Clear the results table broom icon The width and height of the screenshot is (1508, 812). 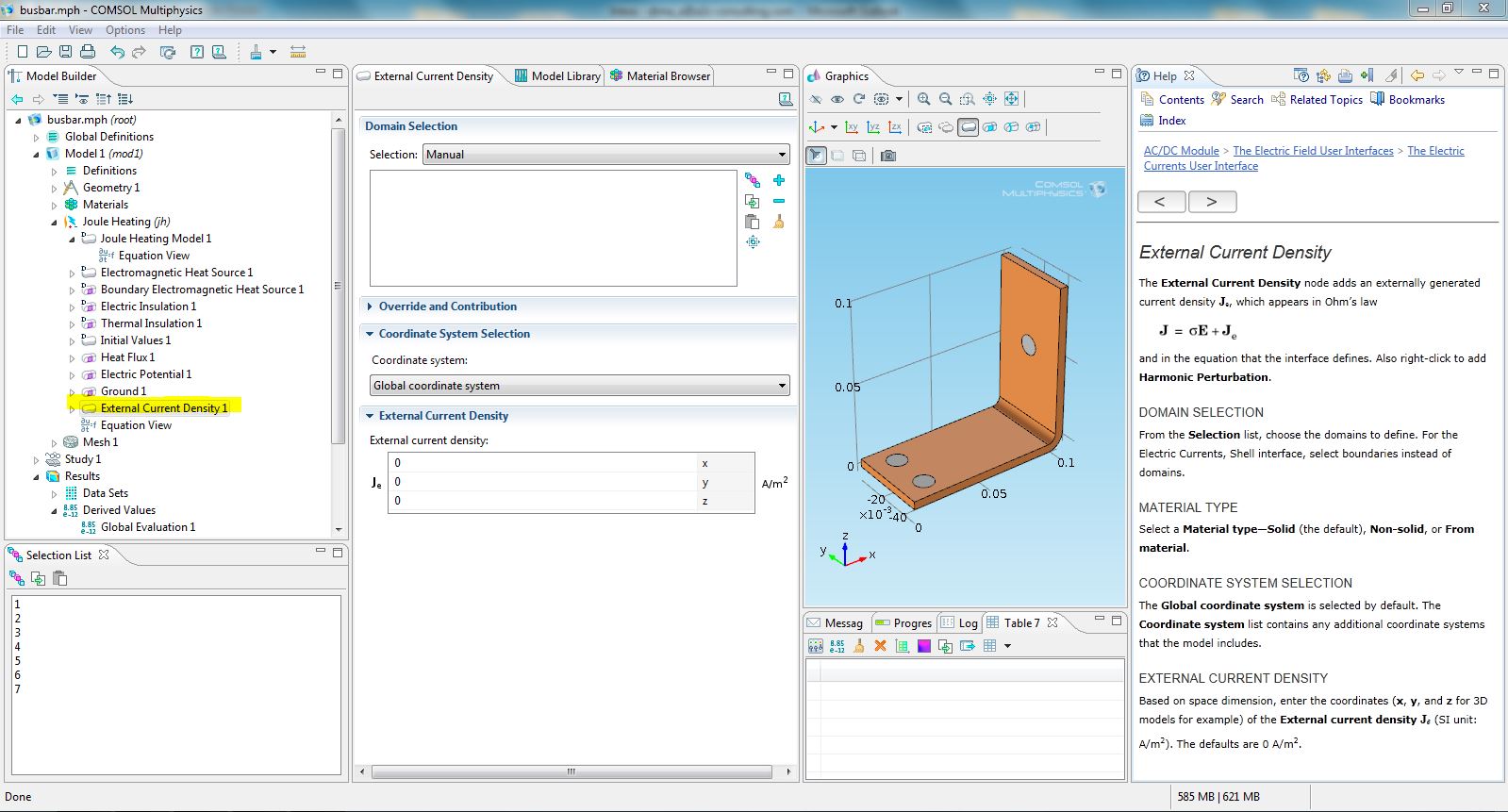point(858,646)
